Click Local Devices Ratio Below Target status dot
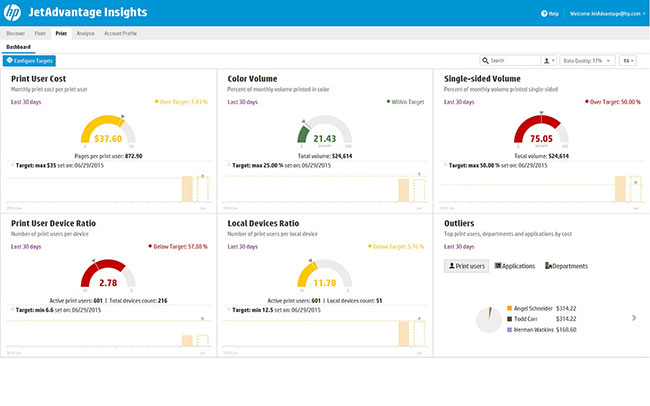This screenshot has height=406, width=650. click(x=370, y=246)
